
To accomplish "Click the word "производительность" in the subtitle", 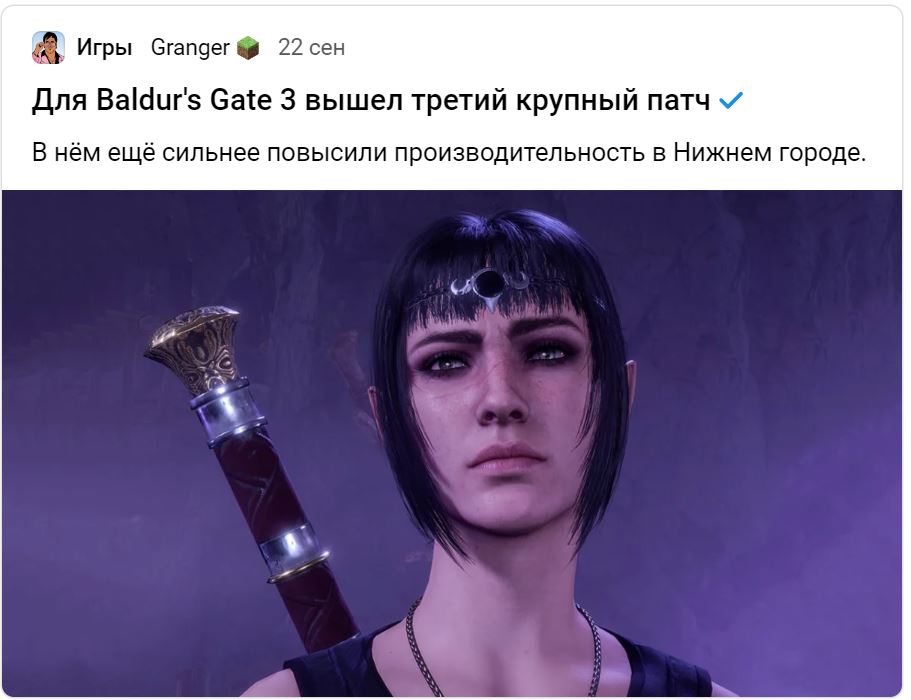I will tap(520, 153).
